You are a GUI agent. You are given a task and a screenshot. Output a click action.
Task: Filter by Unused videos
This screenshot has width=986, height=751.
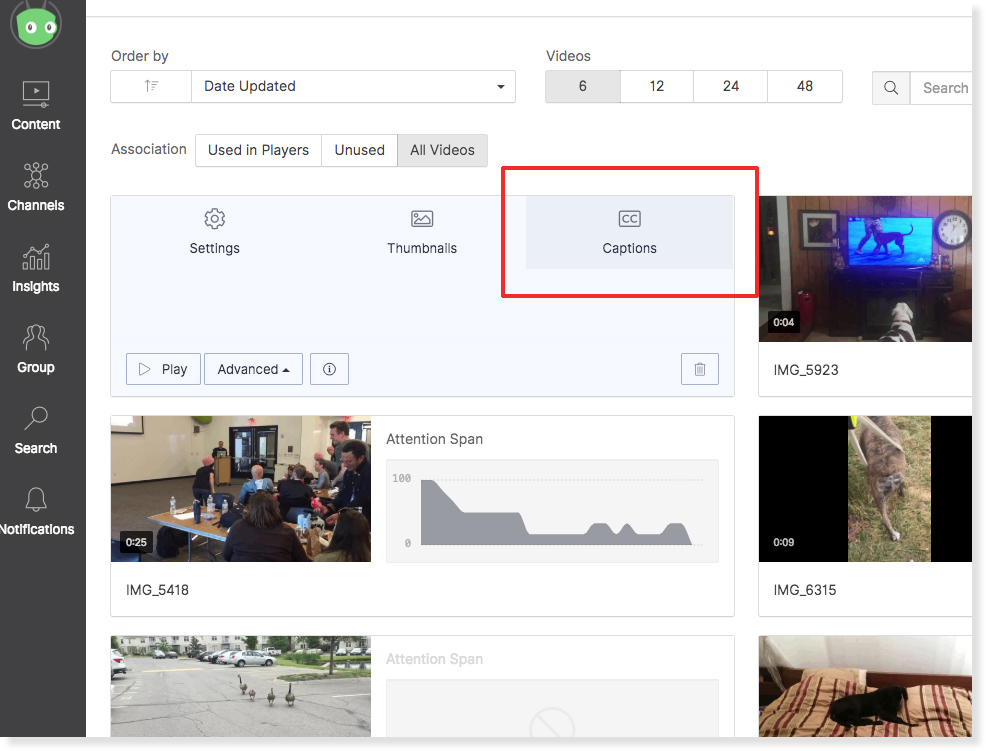click(360, 150)
